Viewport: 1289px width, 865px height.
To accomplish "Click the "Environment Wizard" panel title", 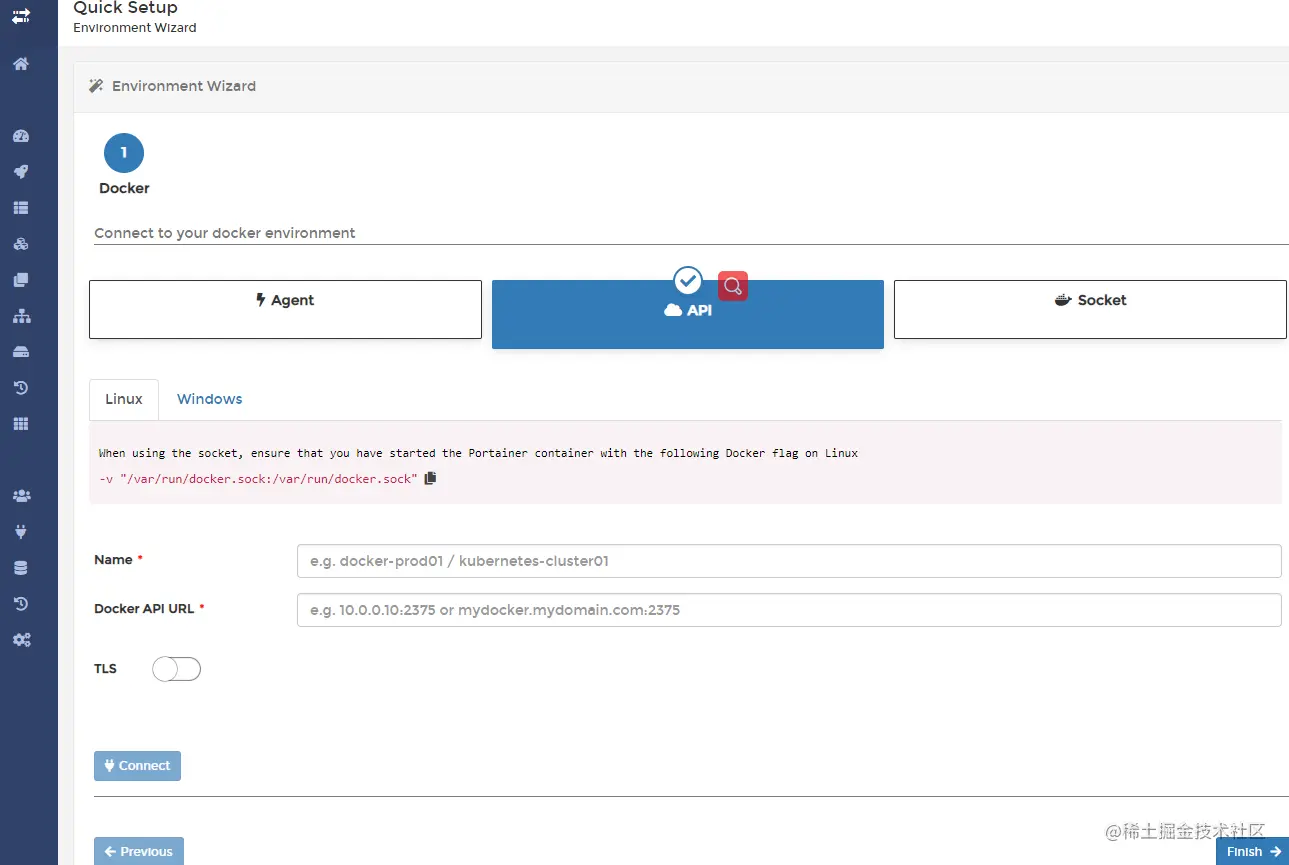I will [x=184, y=86].
